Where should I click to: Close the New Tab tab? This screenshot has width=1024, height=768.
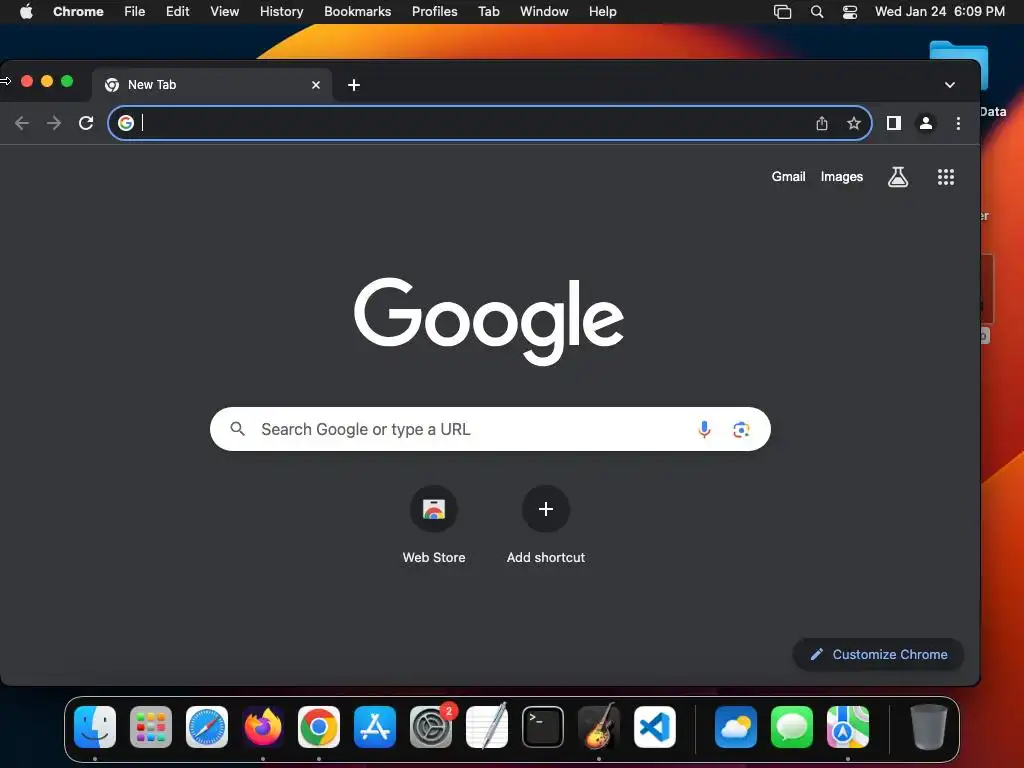pyautogui.click(x=316, y=85)
